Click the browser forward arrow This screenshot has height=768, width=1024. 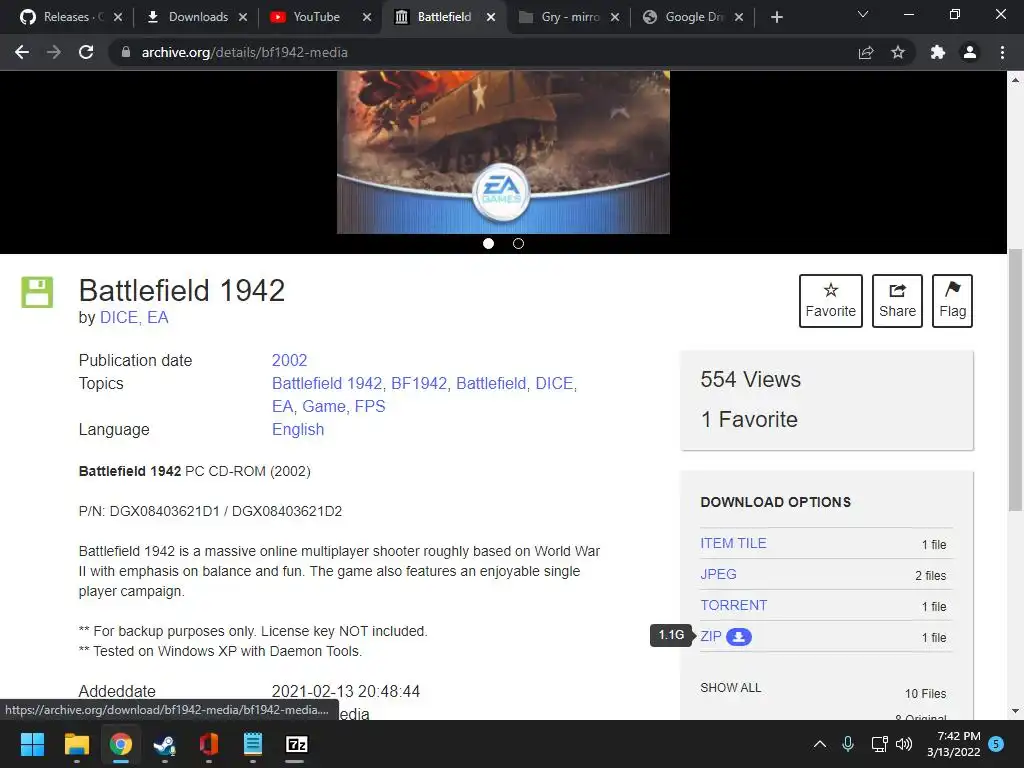pyautogui.click(x=54, y=52)
